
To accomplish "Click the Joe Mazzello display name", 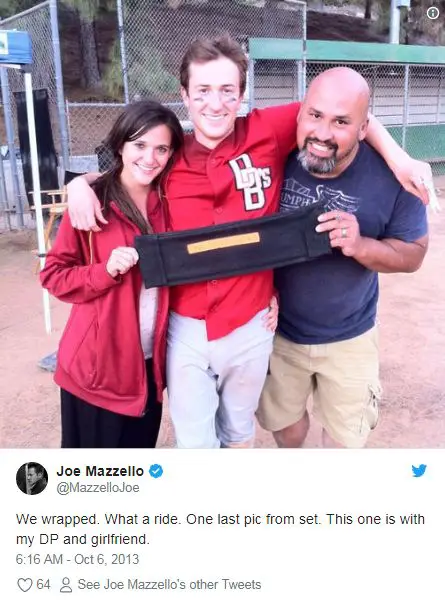I will pyautogui.click(x=100, y=471).
